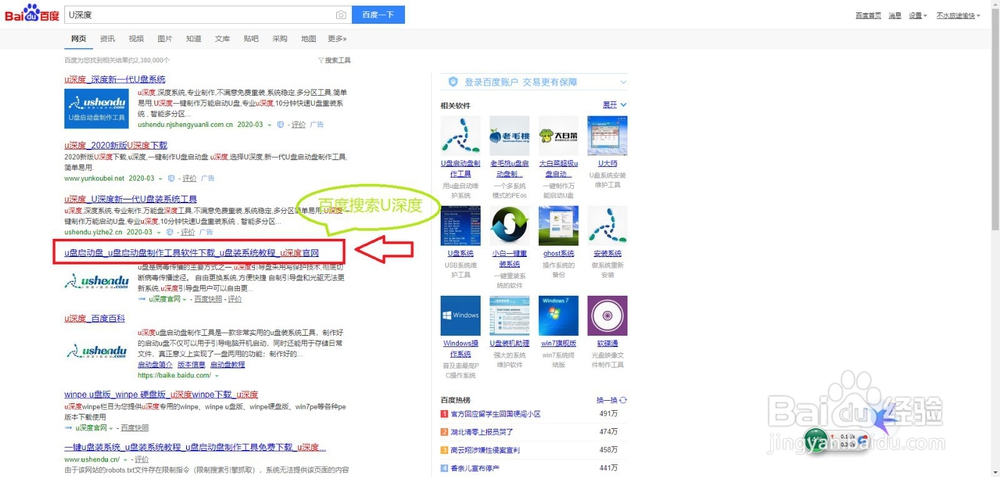Switch to the 资讯 tab
The height and width of the screenshot is (477, 1000).
click(108, 39)
